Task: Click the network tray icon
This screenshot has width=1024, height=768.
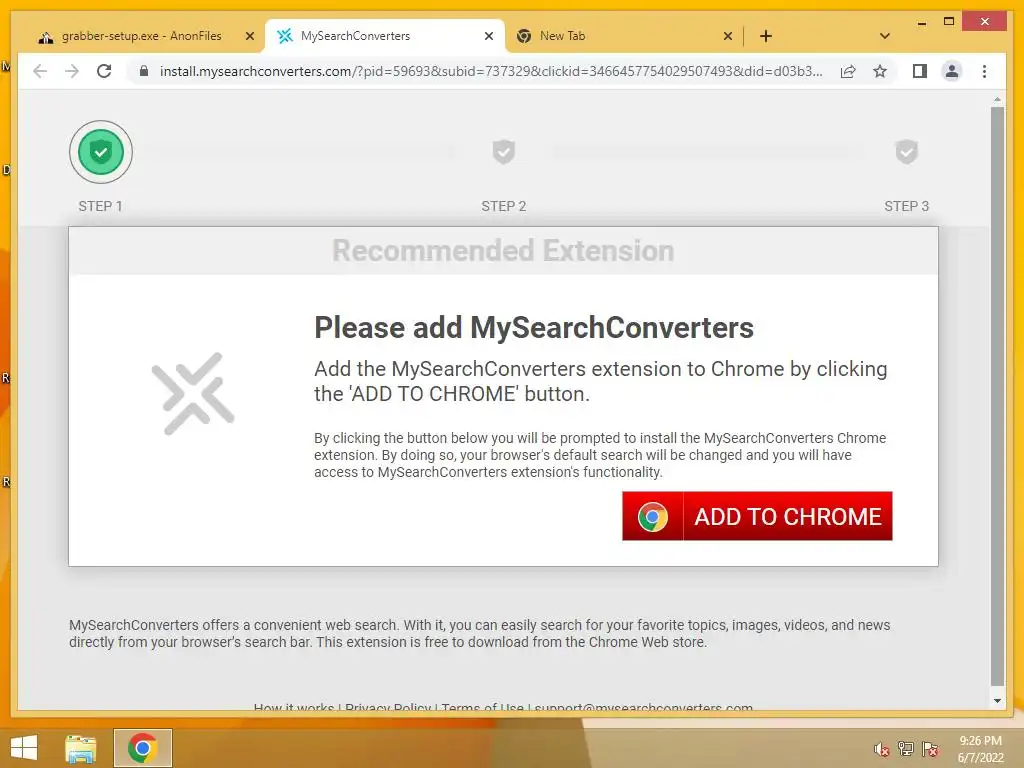Action: coord(905,749)
